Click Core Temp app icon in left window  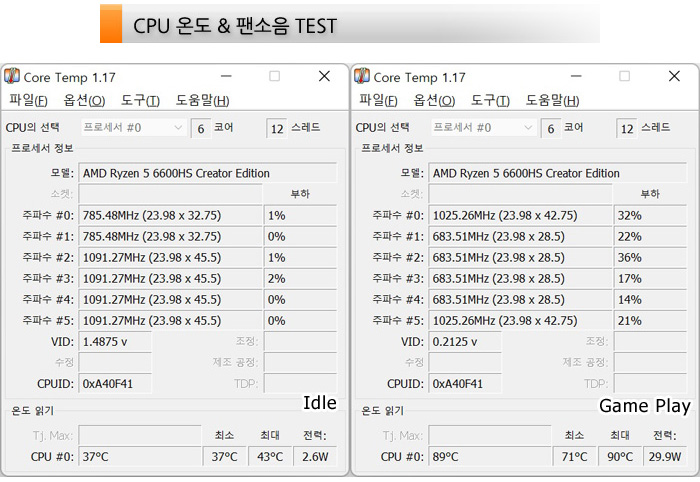click(x=12, y=76)
